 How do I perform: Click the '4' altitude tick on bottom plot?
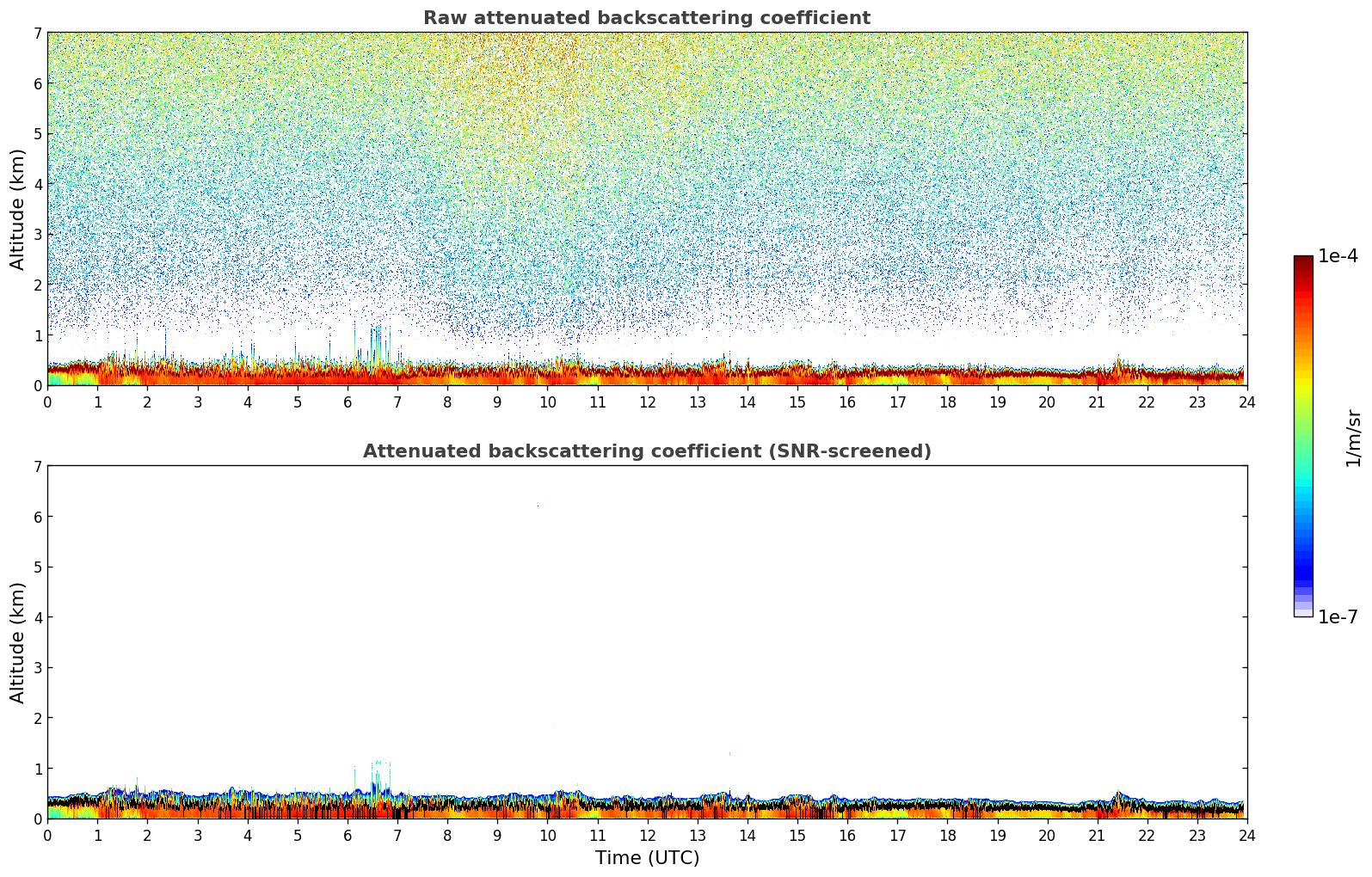point(38,617)
